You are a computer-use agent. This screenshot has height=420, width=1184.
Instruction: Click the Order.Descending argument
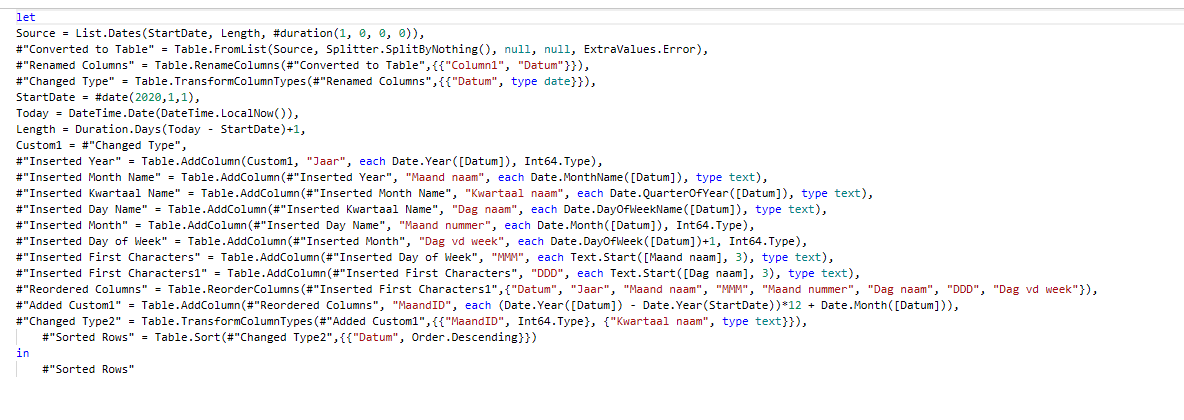462,338
